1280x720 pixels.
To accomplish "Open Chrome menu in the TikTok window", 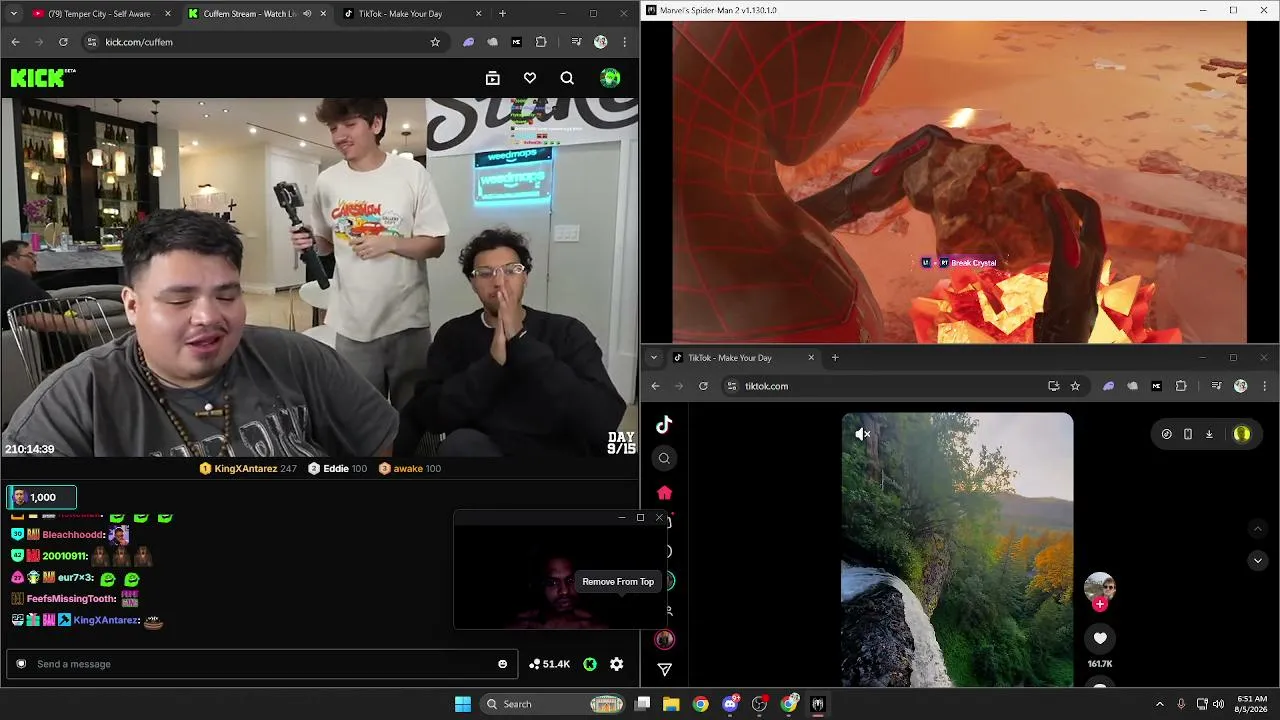I will click(x=1265, y=386).
